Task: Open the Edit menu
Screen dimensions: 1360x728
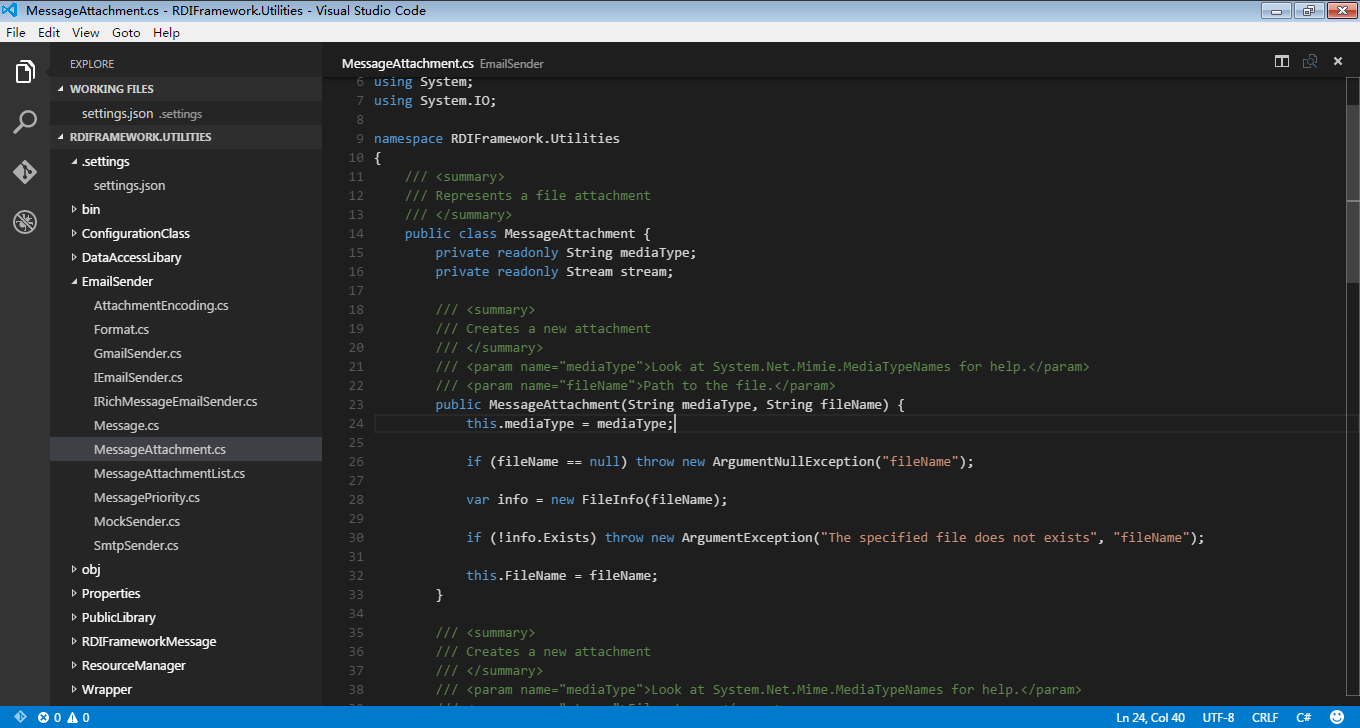Action: click(x=49, y=32)
